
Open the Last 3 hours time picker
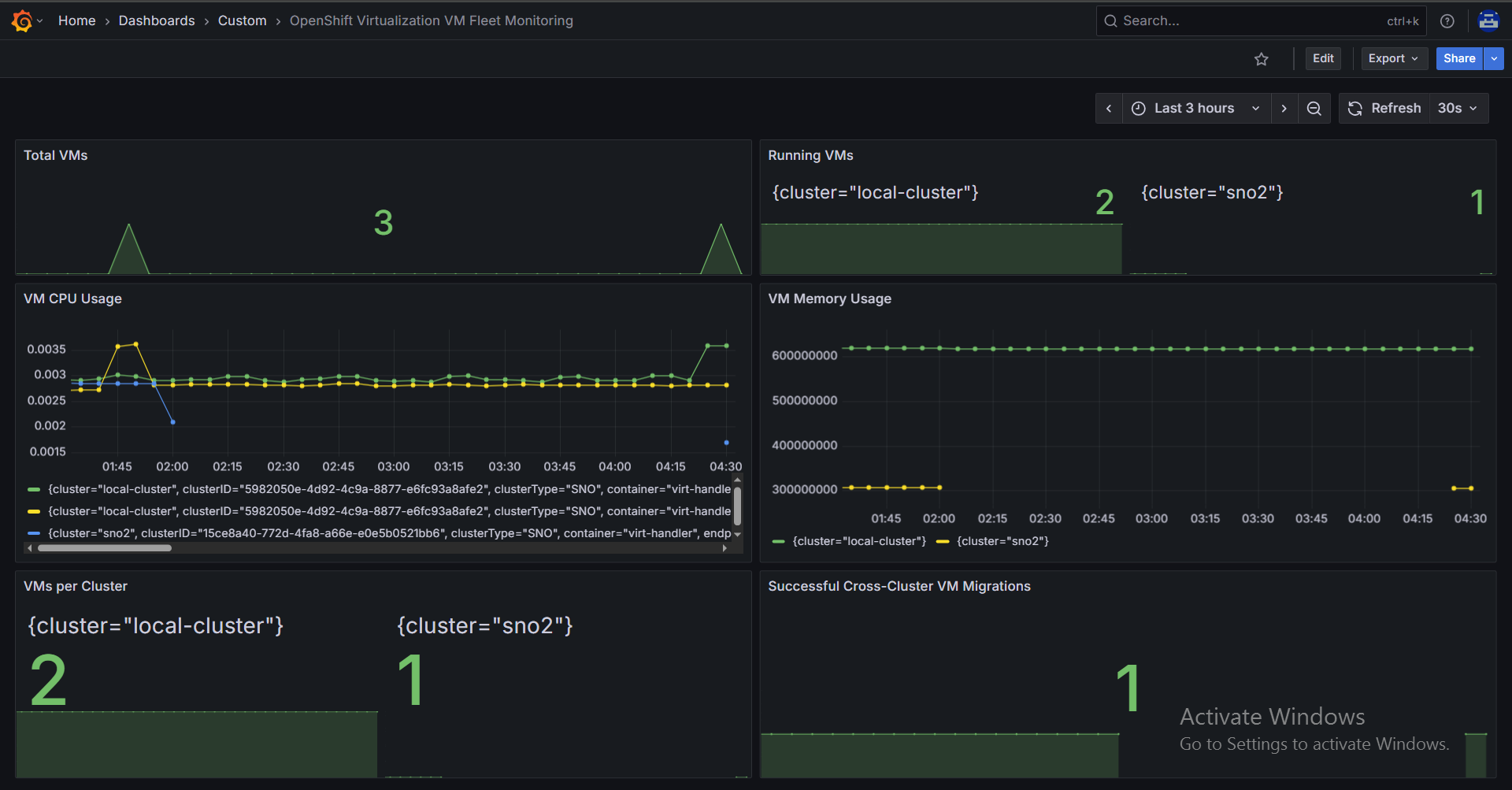(x=1195, y=109)
